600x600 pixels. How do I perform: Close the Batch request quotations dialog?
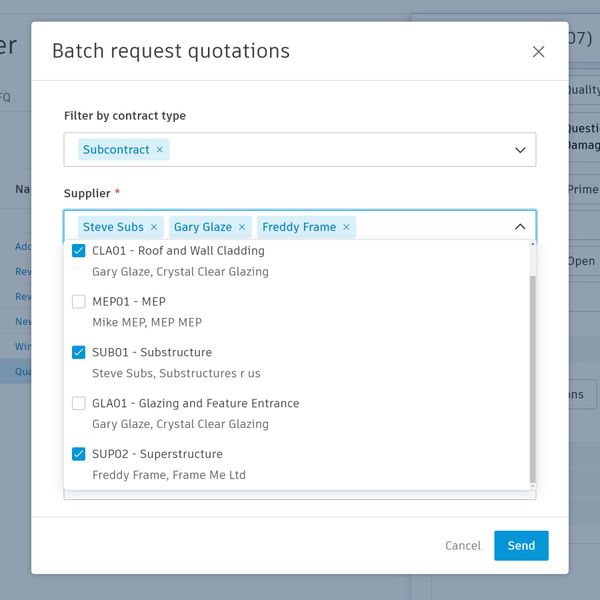538,52
